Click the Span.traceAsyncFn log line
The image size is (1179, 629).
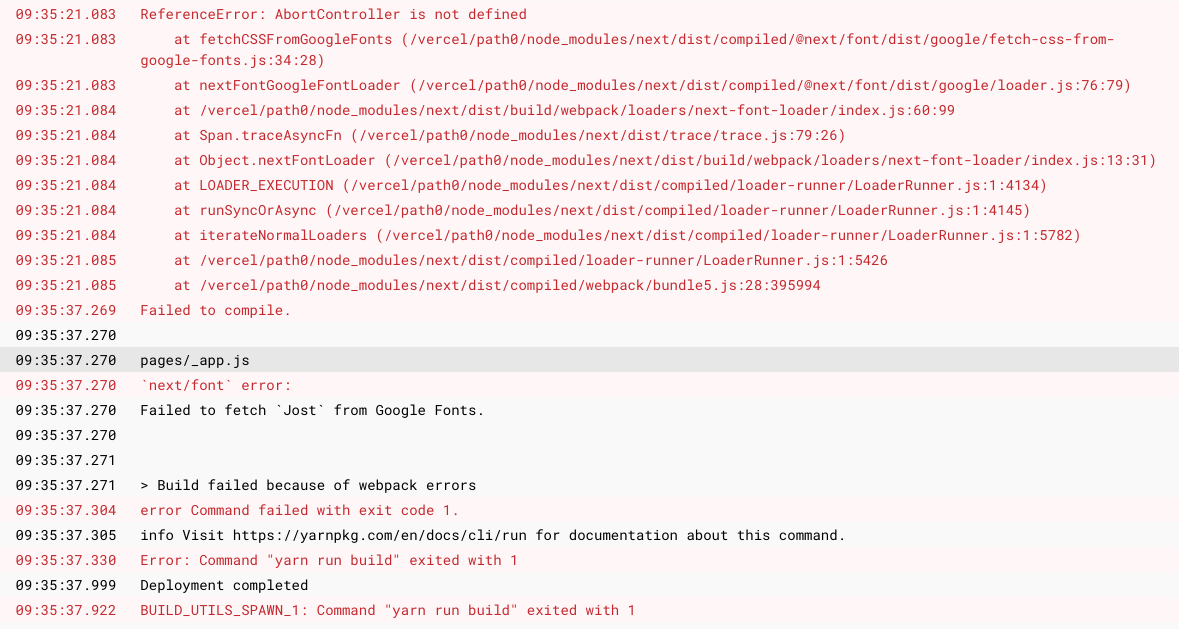(x=590, y=135)
